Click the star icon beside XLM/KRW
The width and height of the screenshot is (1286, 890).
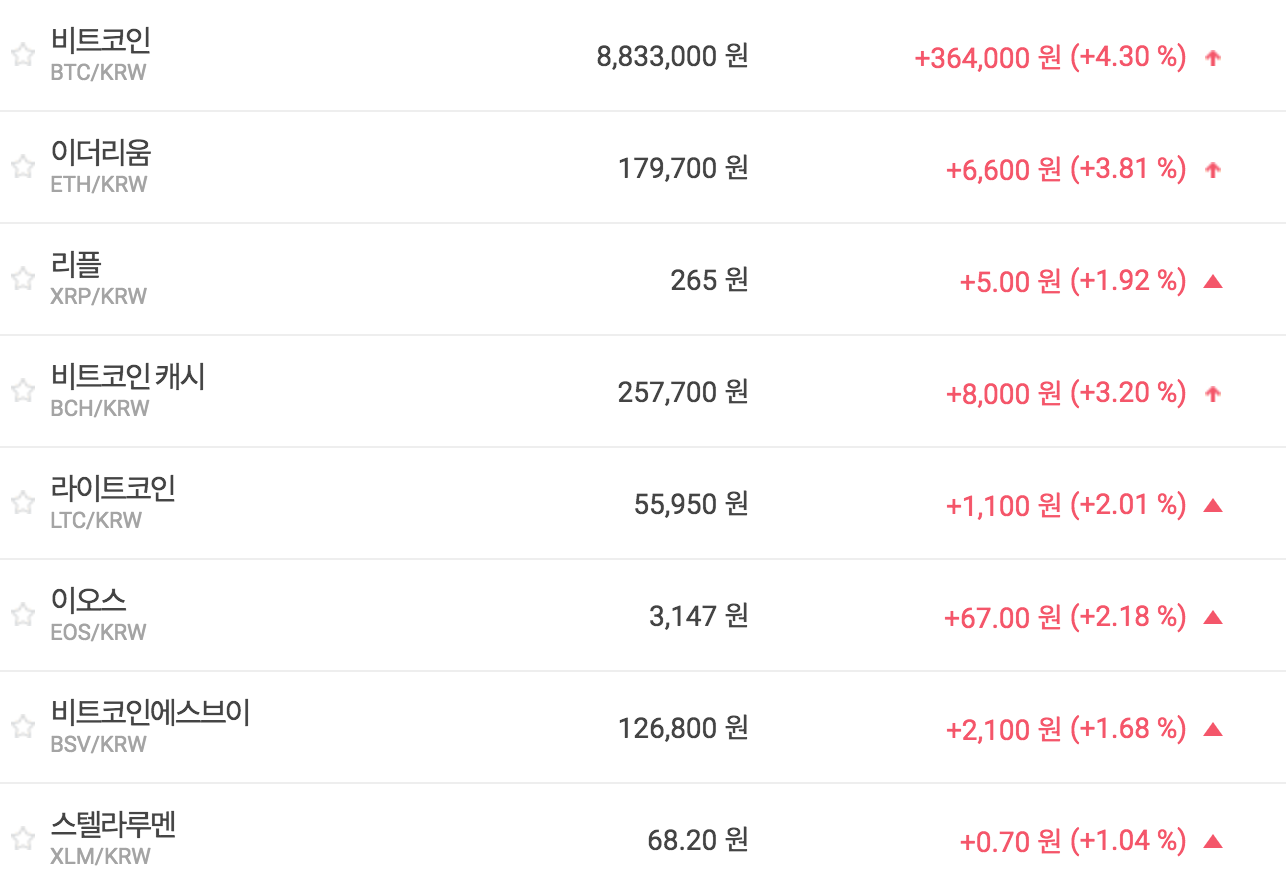pos(23,840)
